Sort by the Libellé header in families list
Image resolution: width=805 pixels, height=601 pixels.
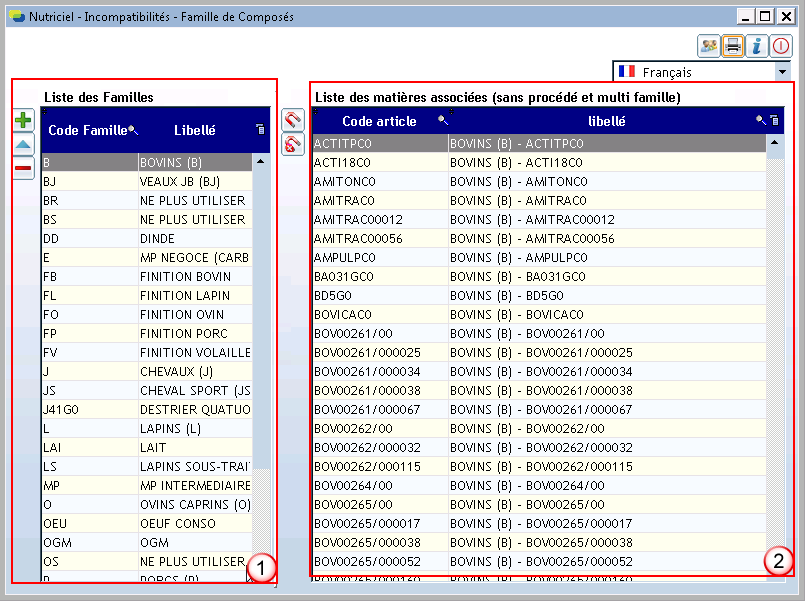195,130
